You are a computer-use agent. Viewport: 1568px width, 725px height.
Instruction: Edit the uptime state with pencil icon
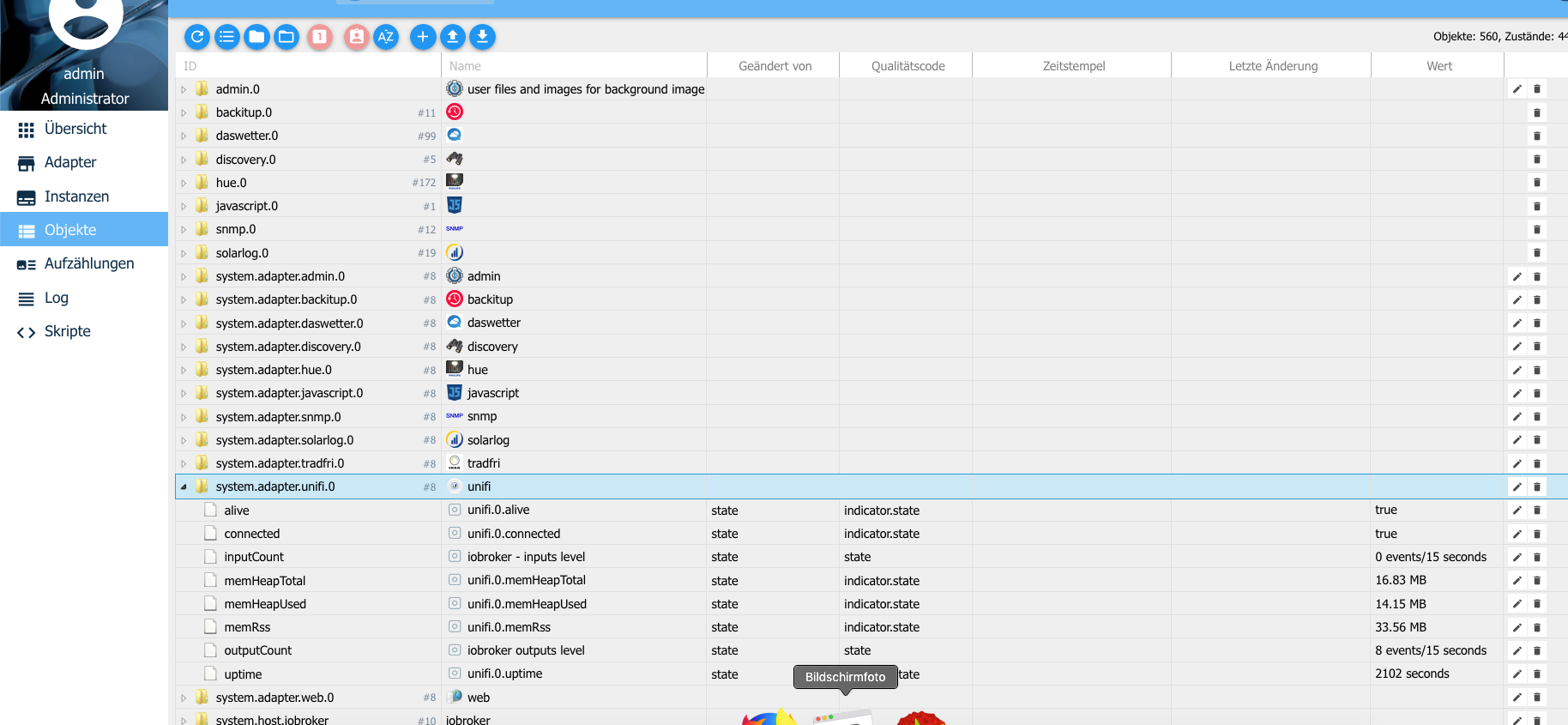click(1517, 674)
